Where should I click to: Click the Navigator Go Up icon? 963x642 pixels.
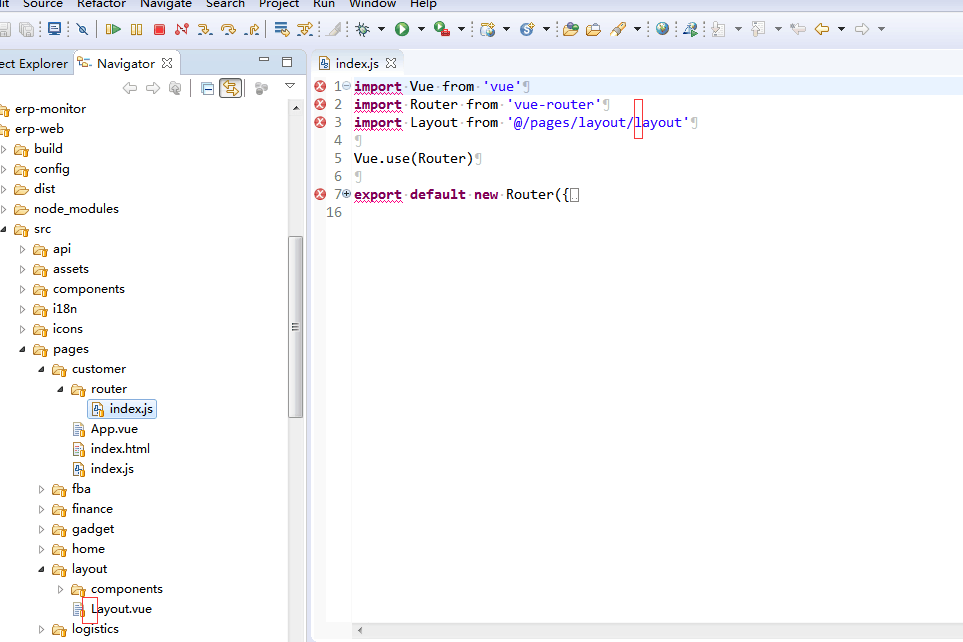point(175,88)
